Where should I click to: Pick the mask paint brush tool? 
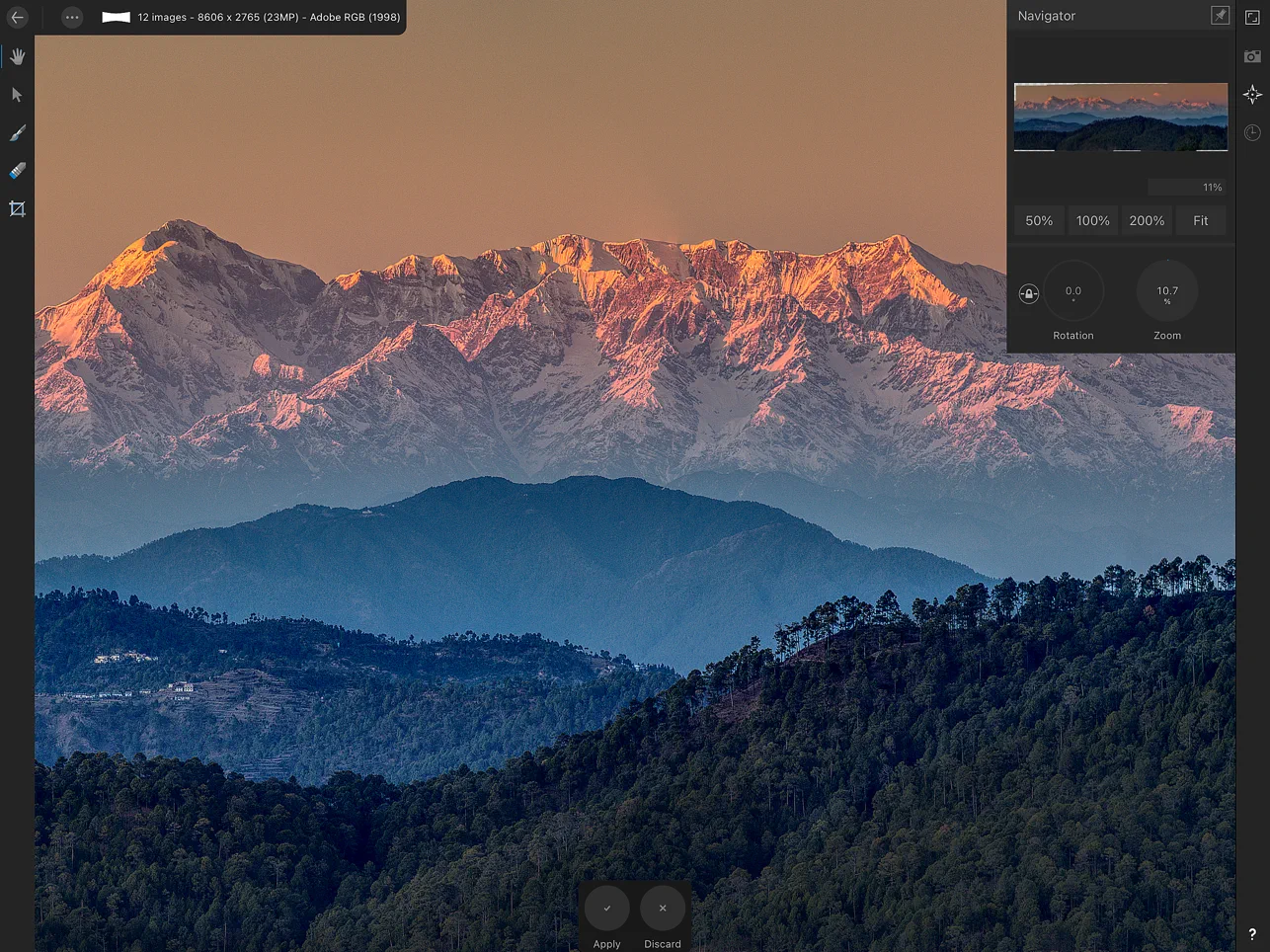tap(17, 133)
